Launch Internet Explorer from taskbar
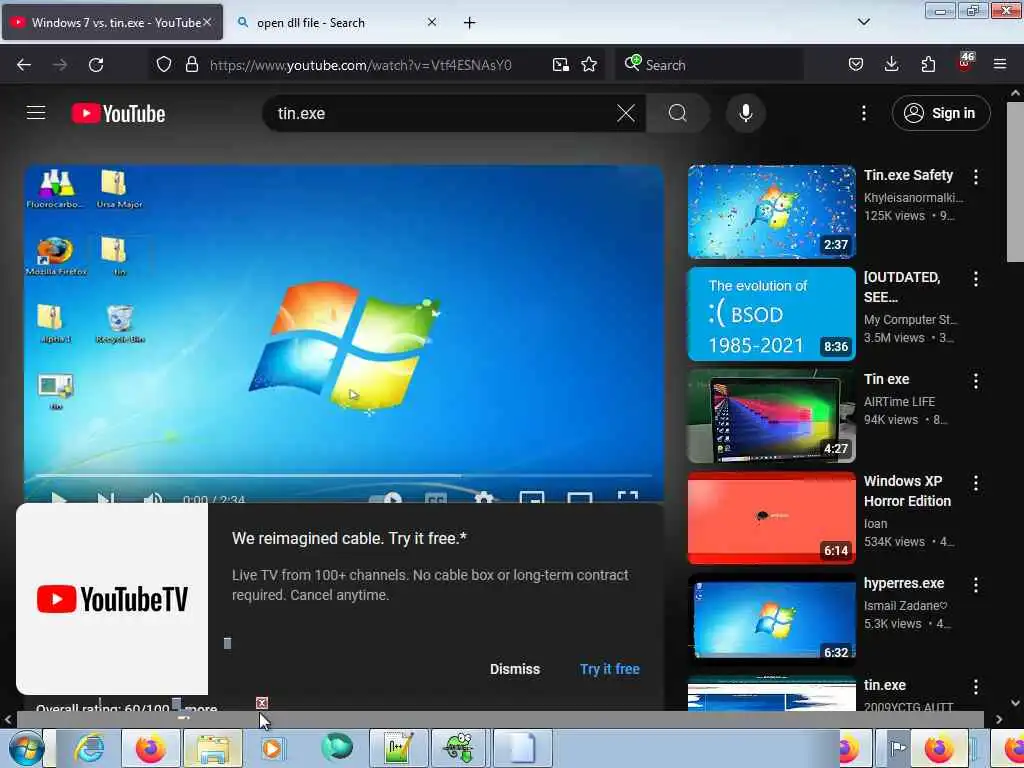 tap(89, 748)
